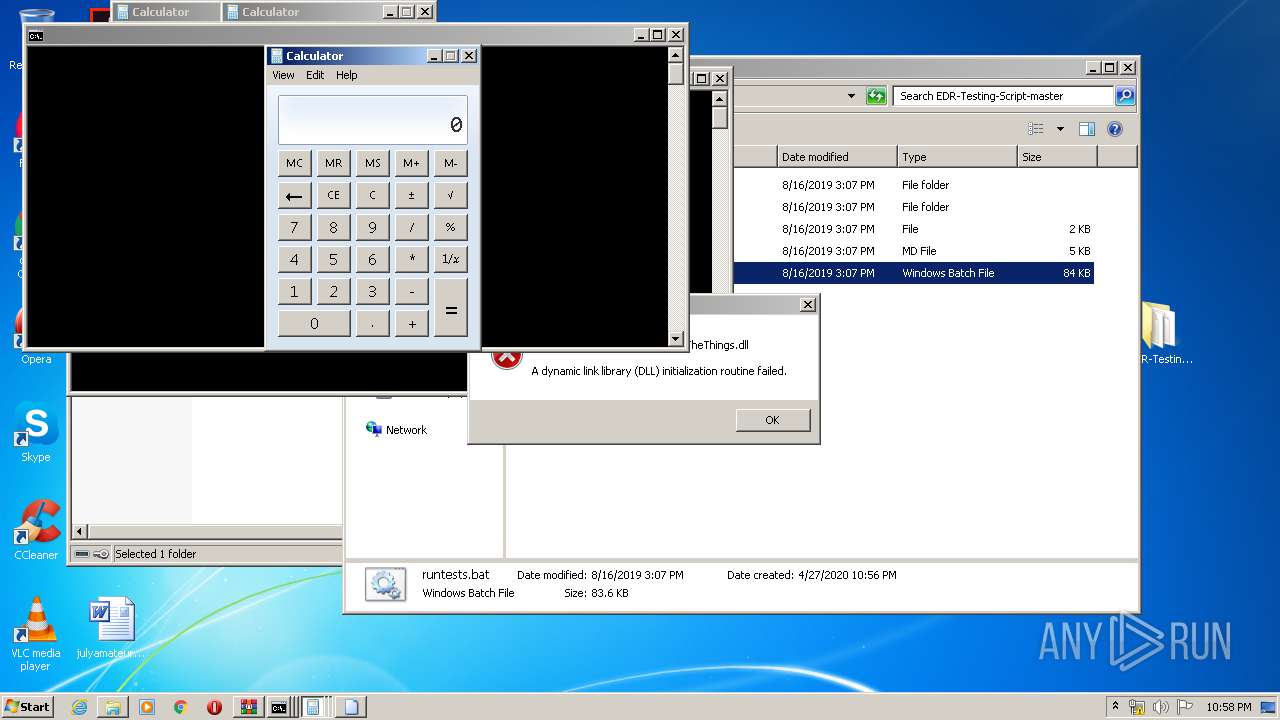Open Explorer help question mark
Viewport: 1280px width, 720px height.
tap(1115, 129)
